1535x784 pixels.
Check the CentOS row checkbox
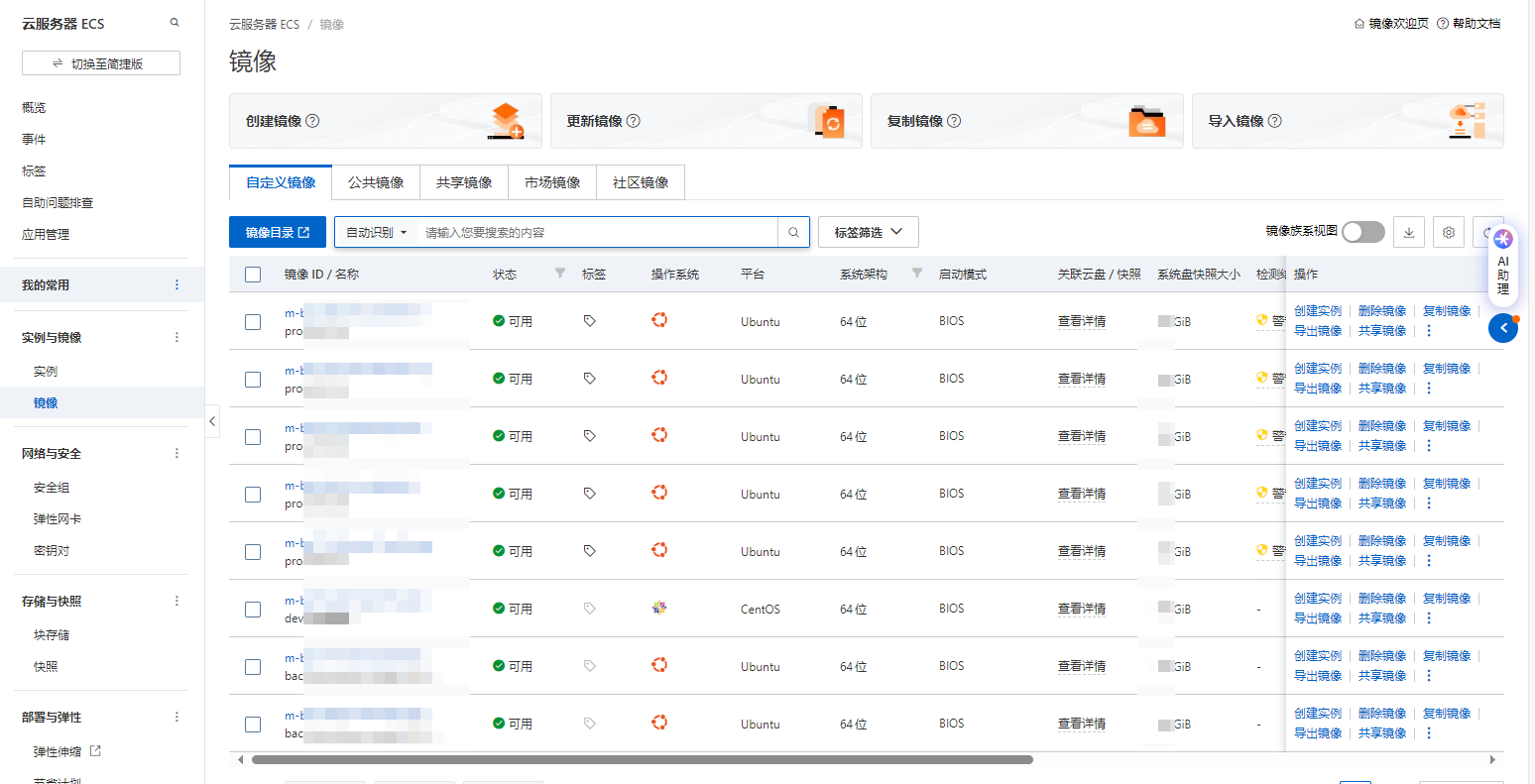pyautogui.click(x=253, y=610)
